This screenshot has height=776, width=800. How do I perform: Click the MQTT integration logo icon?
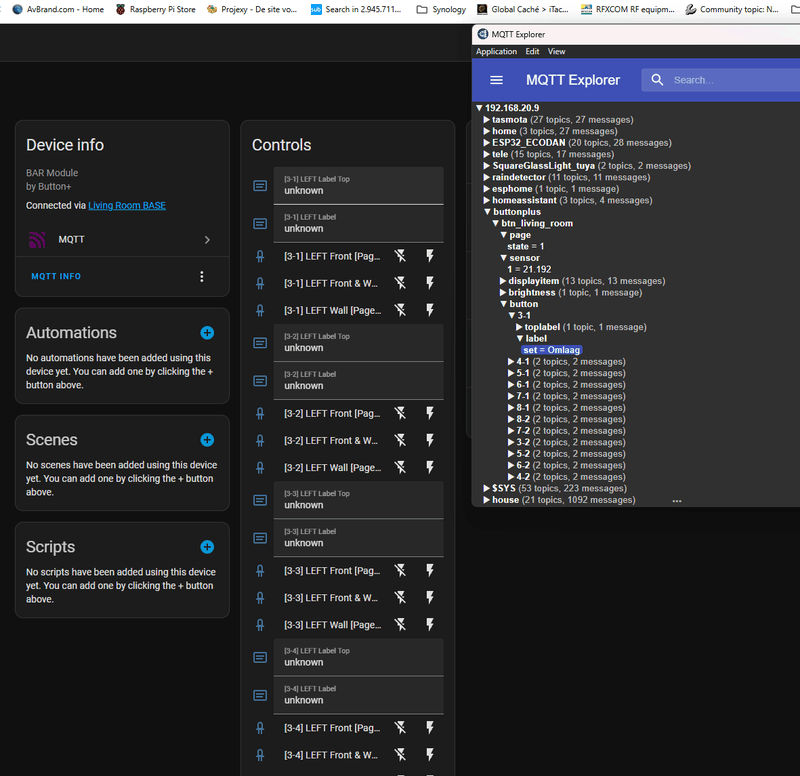[x=37, y=239]
